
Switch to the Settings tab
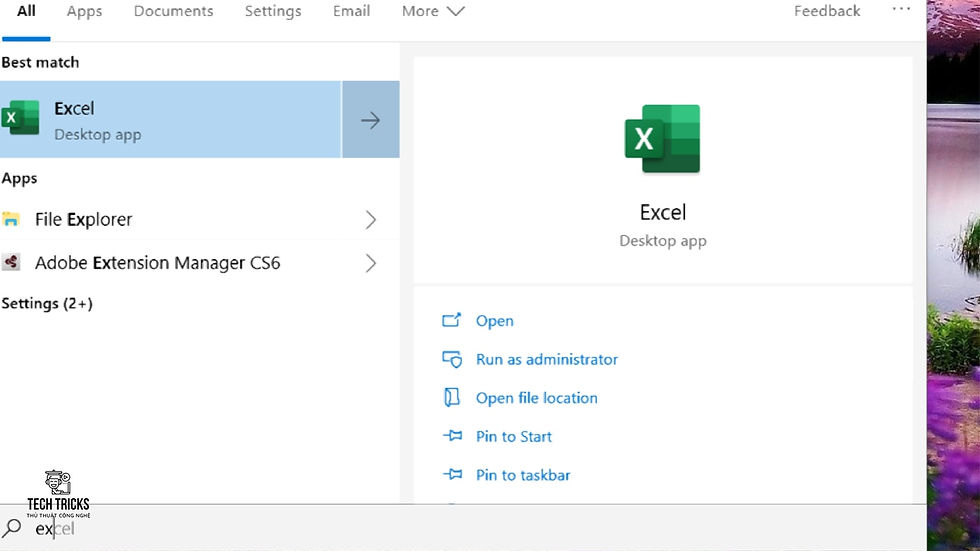(272, 11)
